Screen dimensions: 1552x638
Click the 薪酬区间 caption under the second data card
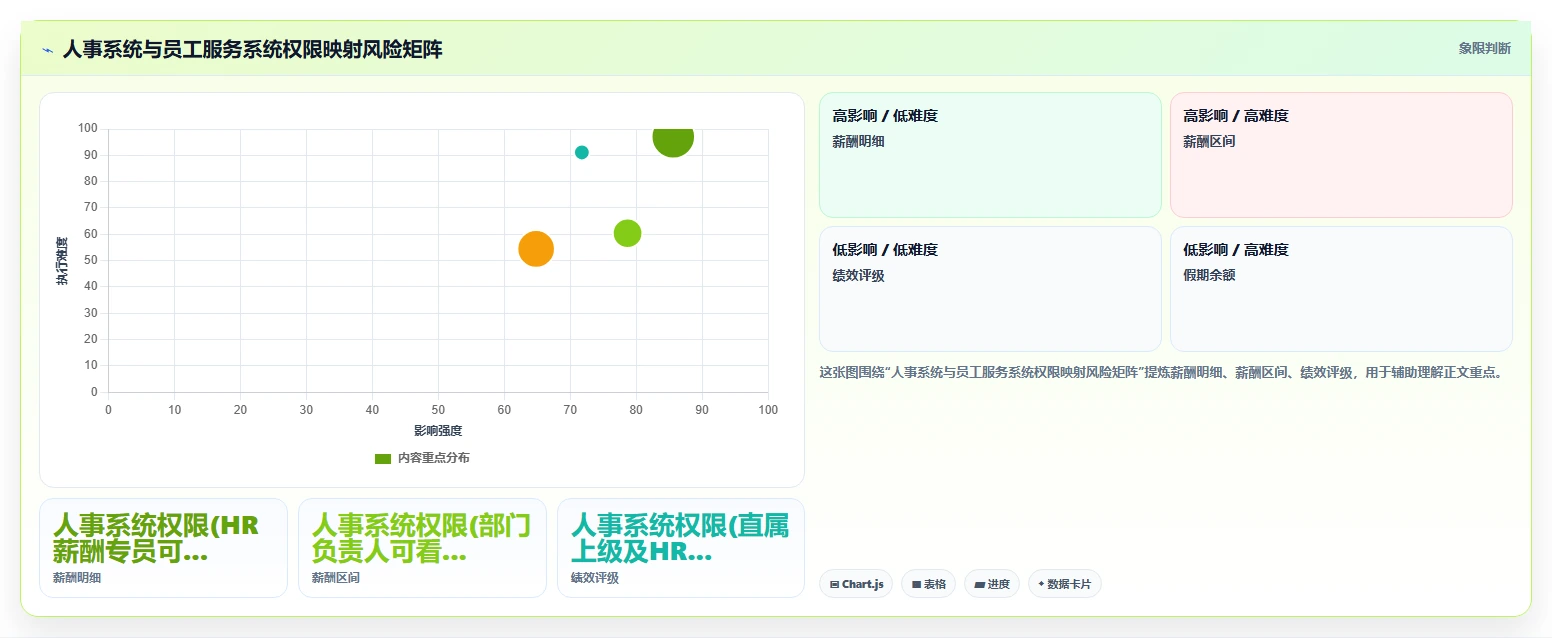click(x=336, y=578)
